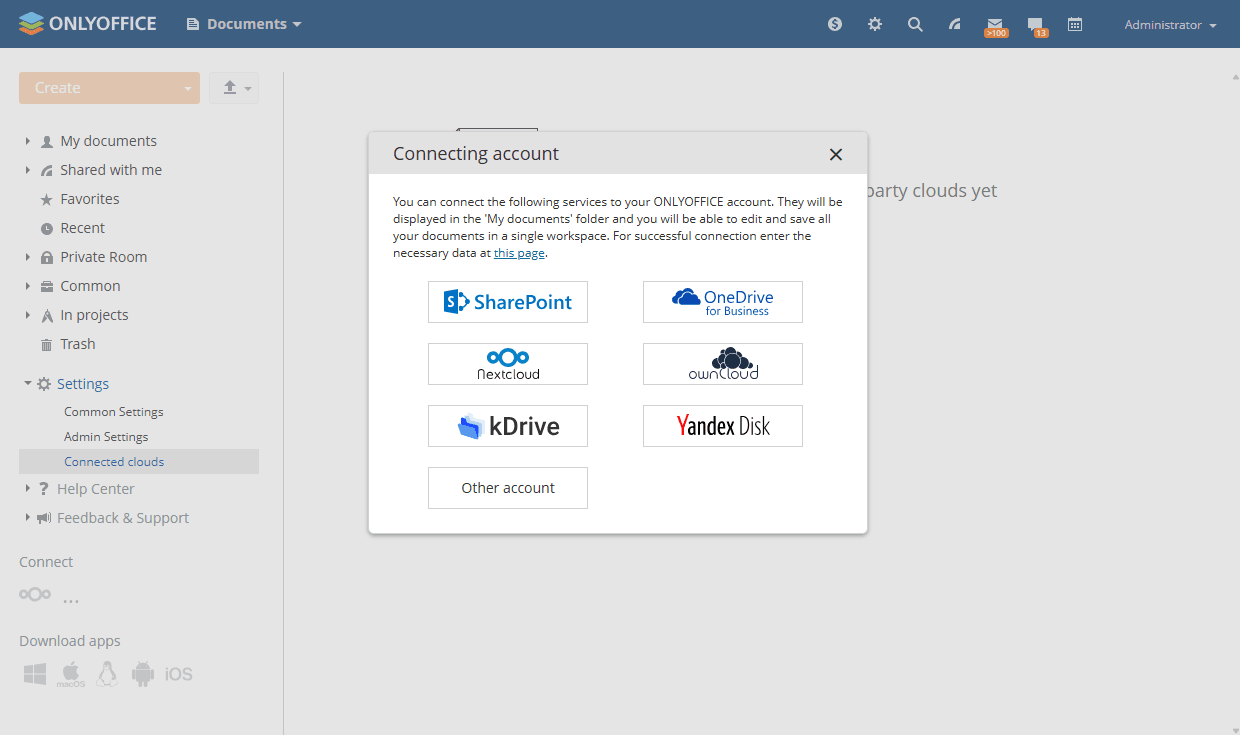Download the iOS app
The height and width of the screenshot is (735, 1240).
pos(179,674)
